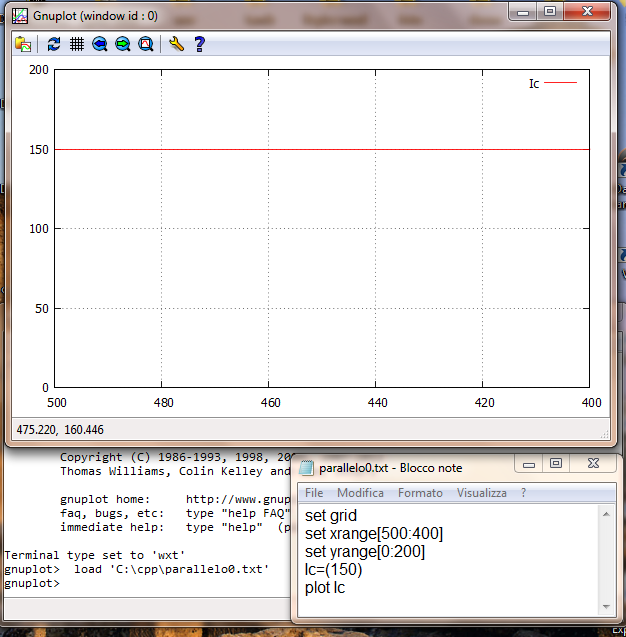The image size is (626, 637).
Task: Apply the previous zoom settings
Action: (100, 44)
